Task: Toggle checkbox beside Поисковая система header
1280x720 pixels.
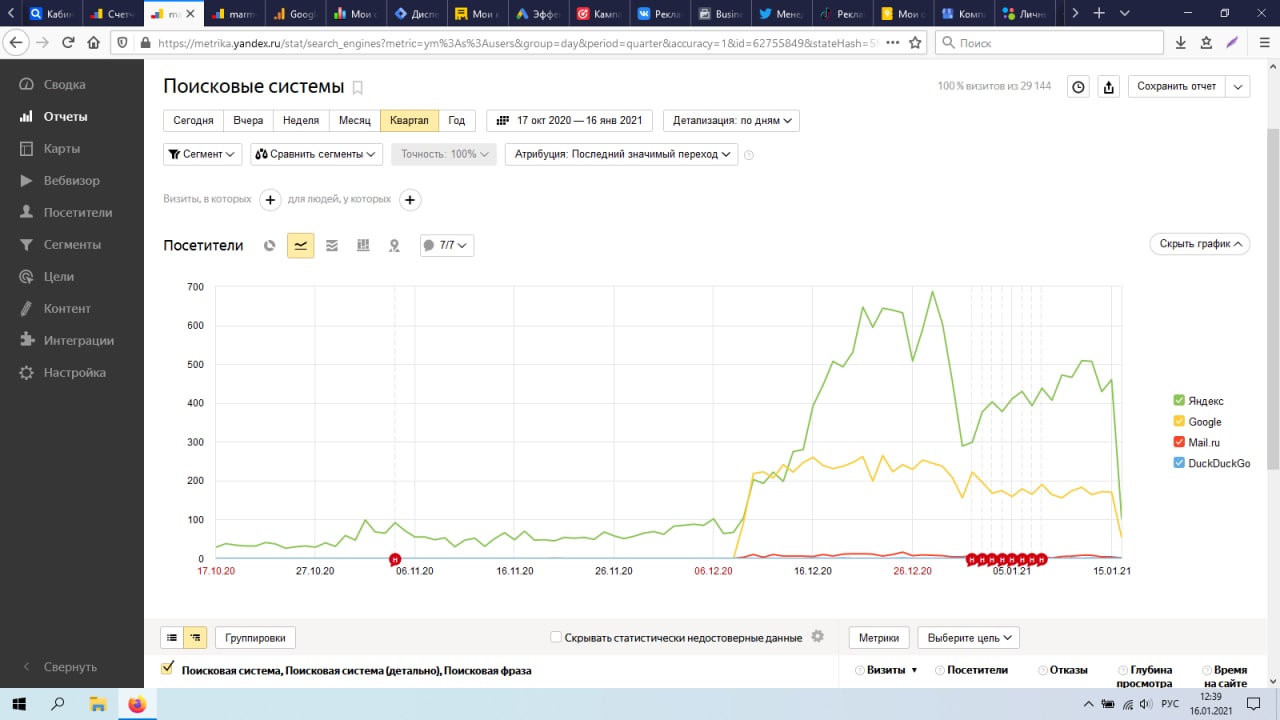Action: pos(167,668)
